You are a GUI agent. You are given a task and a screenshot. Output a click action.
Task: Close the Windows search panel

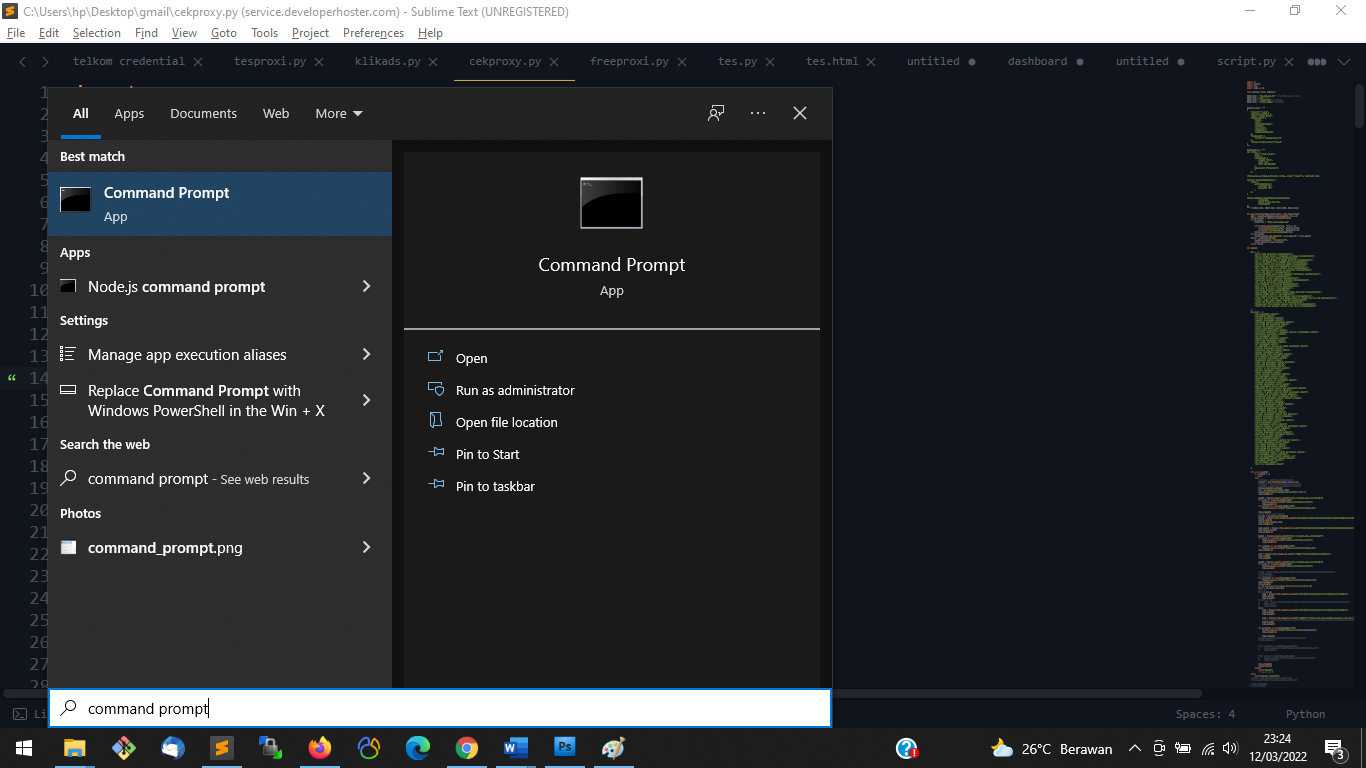pos(800,113)
